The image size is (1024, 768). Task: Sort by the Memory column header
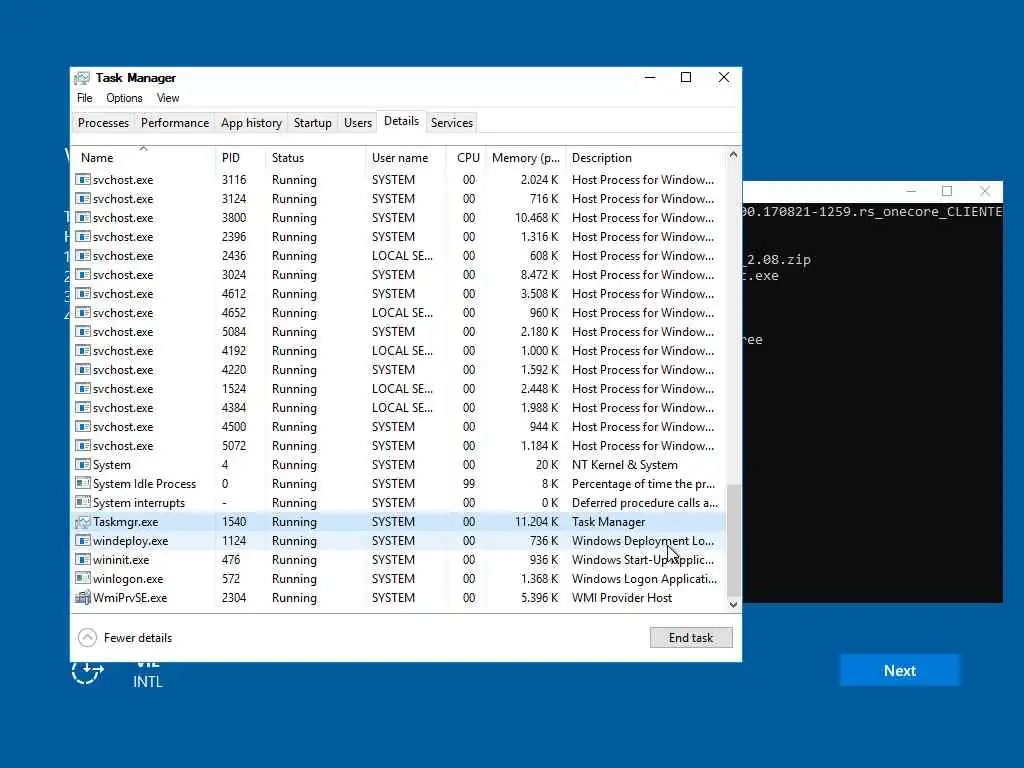526,157
